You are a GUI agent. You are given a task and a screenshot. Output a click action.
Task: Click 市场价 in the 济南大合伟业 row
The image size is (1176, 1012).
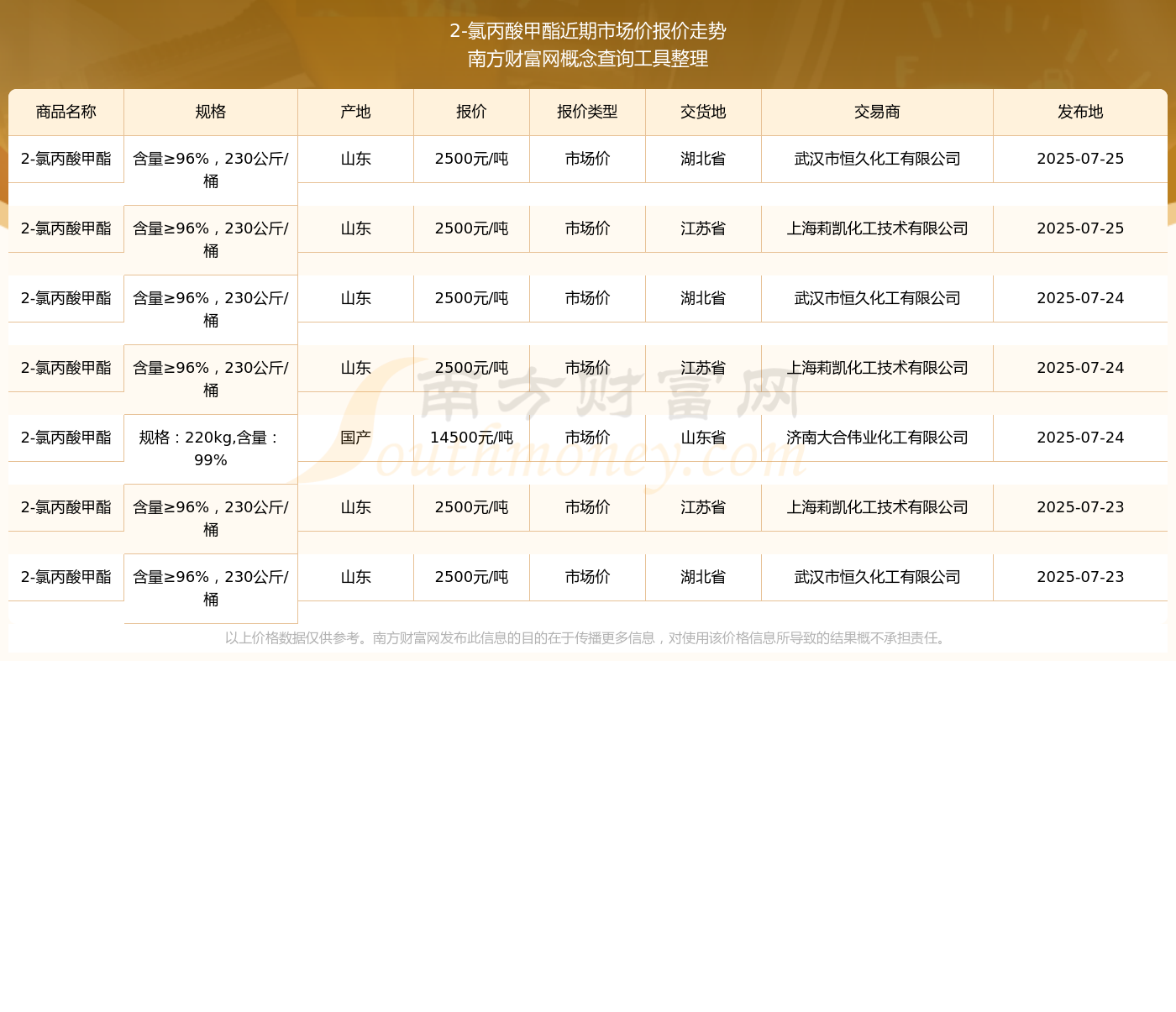(588, 438)
